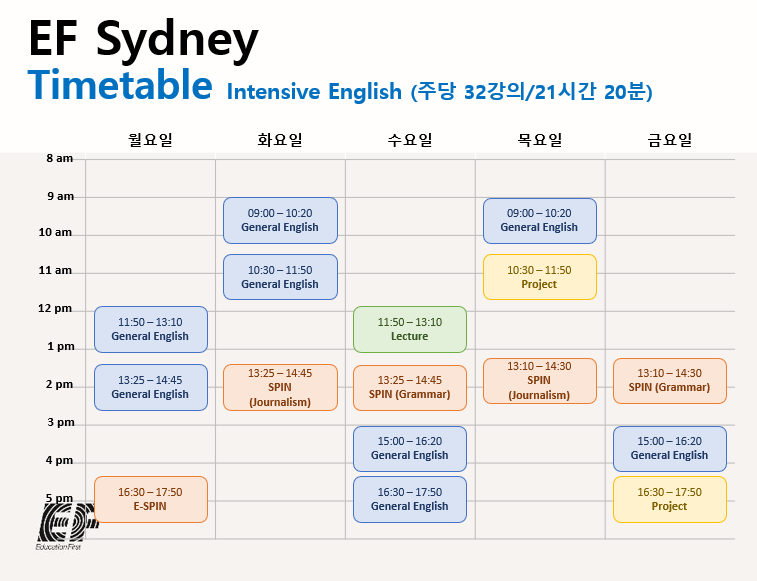This screenshot has height=581, width=757.
Task: Click the 수요일 column header
Action: (x=410, y=140)
